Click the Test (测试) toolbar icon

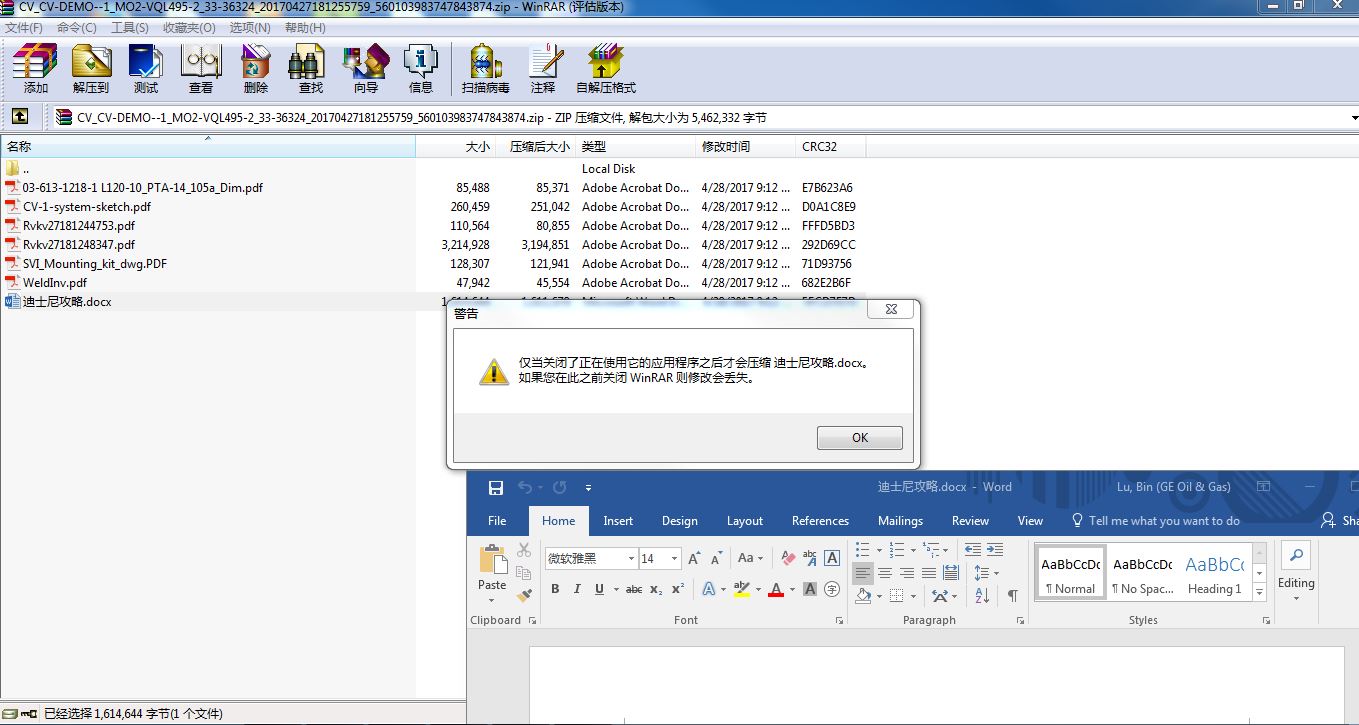click(x=146, y=68)
